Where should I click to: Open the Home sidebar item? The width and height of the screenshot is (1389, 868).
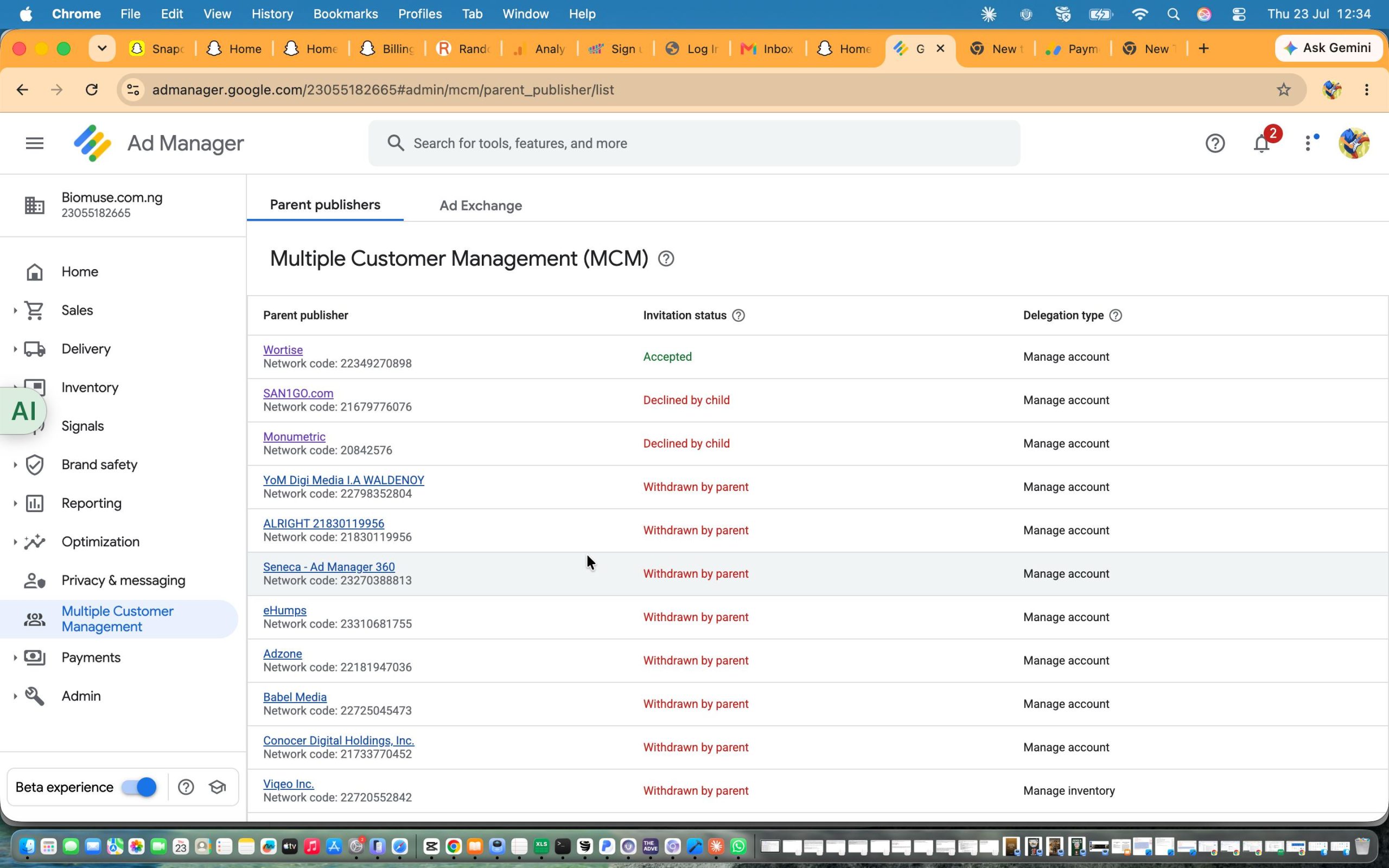point(79,272)
